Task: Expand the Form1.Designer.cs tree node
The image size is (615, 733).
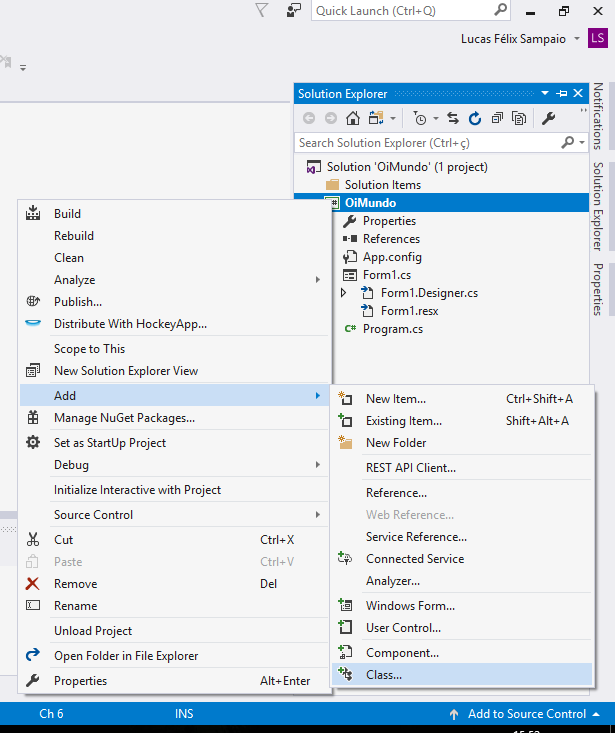Action: pyautogui.click(x=344, y=293)
